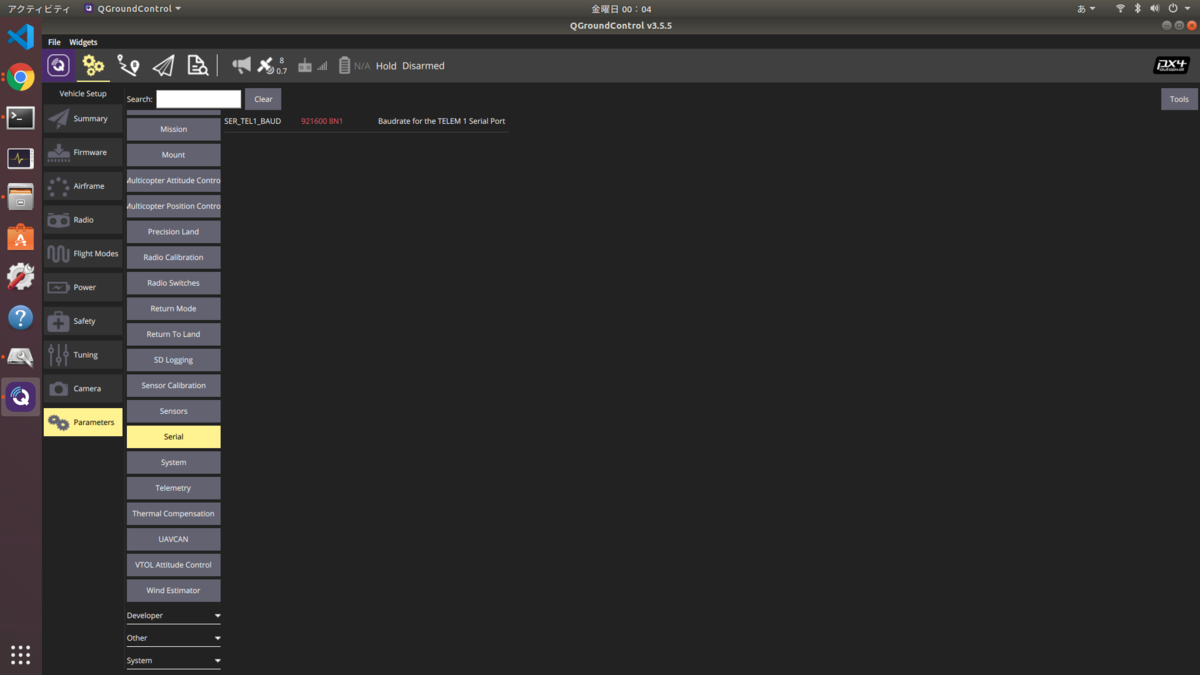
Task: Show applications grid in the dock
Action: tap(20, 654)
